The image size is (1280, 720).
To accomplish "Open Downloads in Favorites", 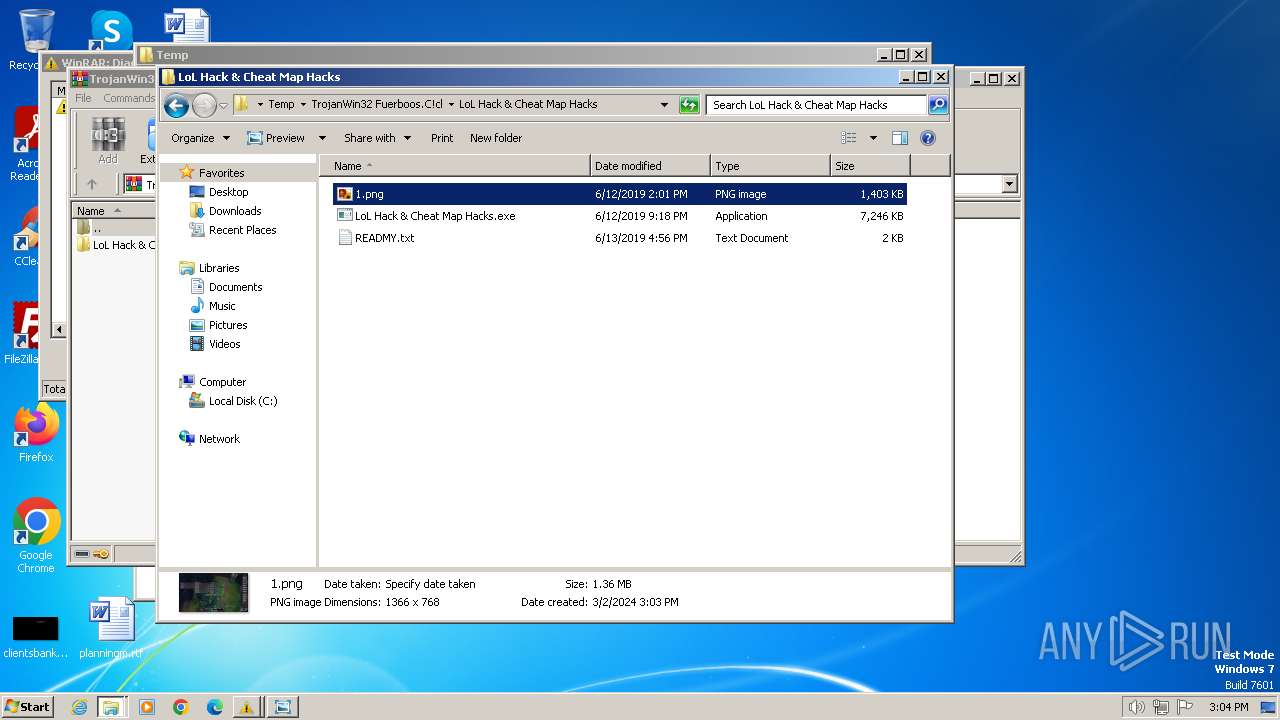I will tap(235, 211).
